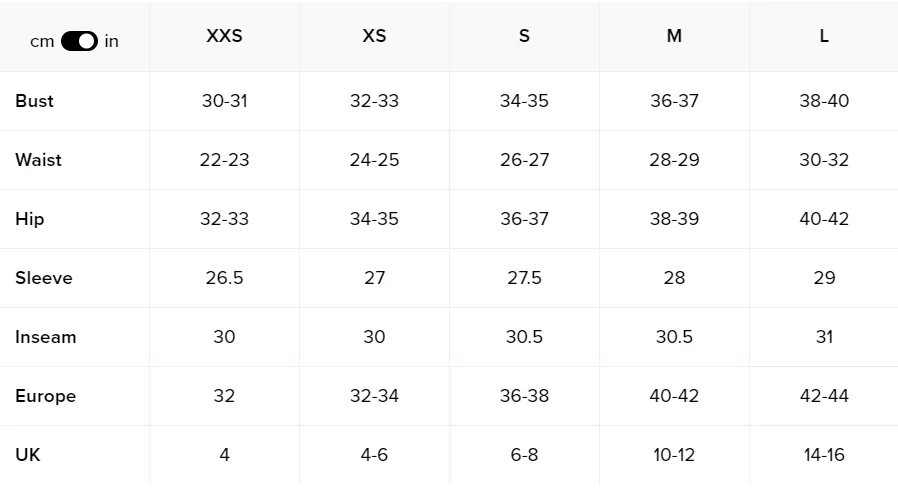Click the Waist row label

(38, 160)
